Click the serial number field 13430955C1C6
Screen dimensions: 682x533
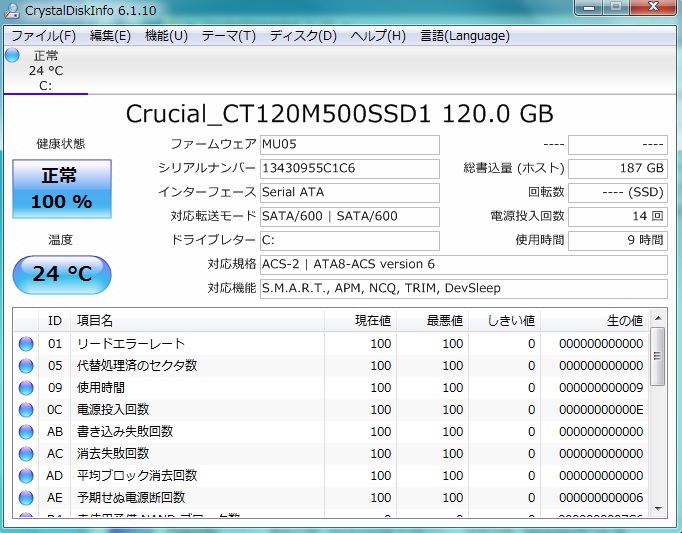[x=350, y=168]
